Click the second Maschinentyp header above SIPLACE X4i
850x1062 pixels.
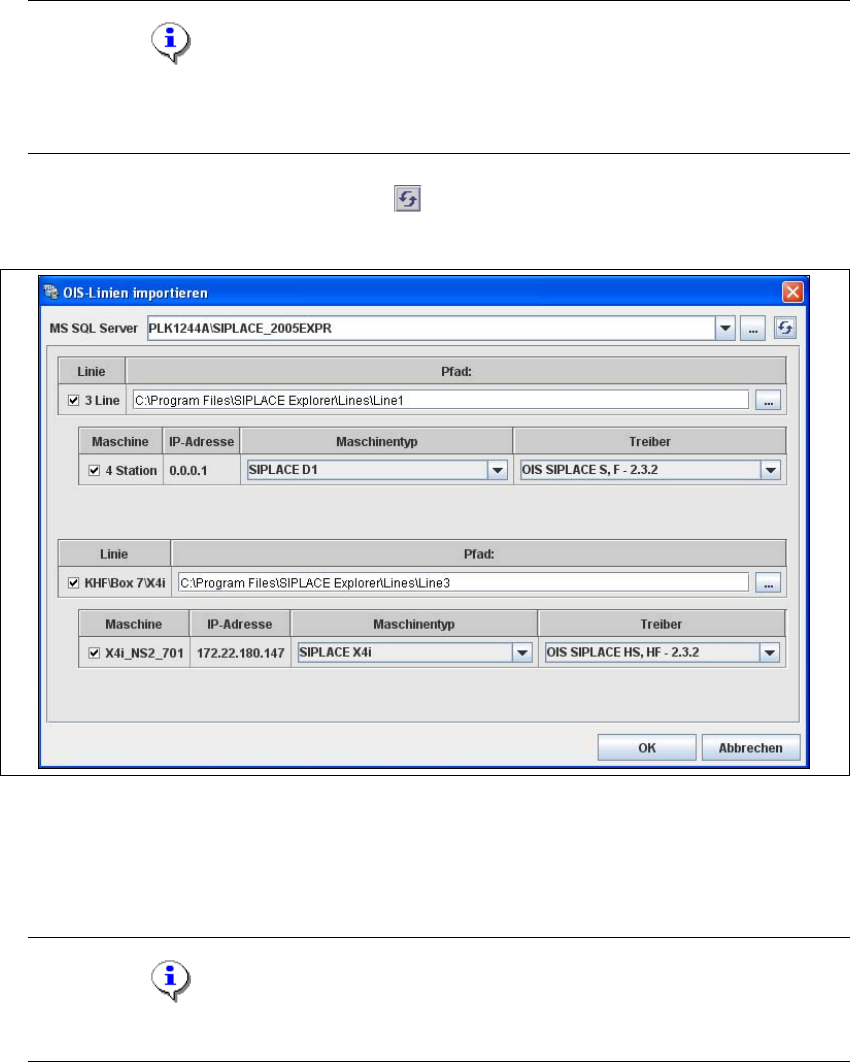coord(414,624)
